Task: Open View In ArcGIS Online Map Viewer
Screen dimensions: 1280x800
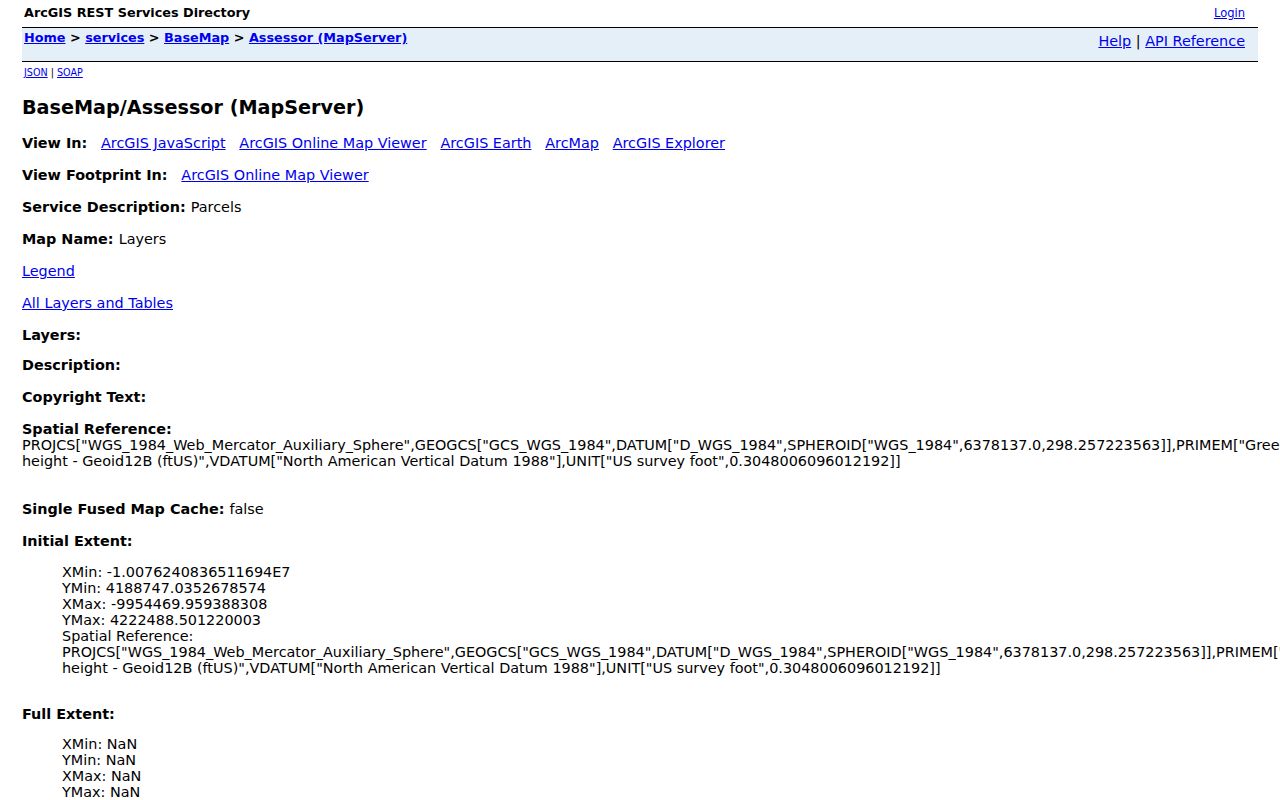Action: (x=333, y=143)
